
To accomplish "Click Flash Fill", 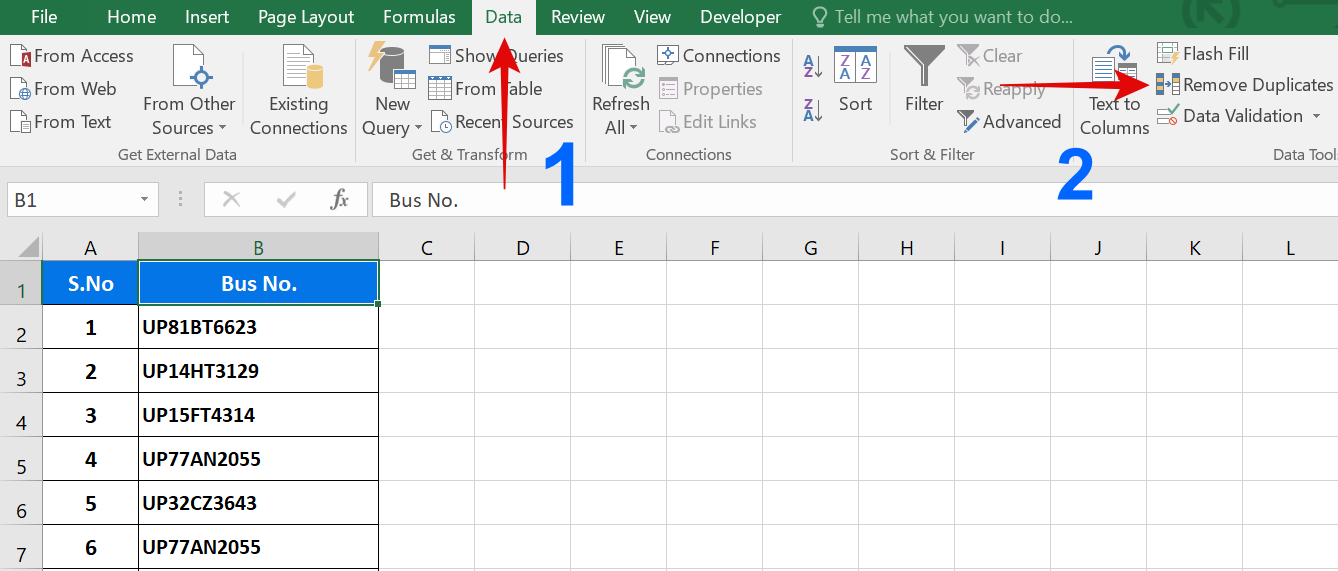I will [1204, 54].
